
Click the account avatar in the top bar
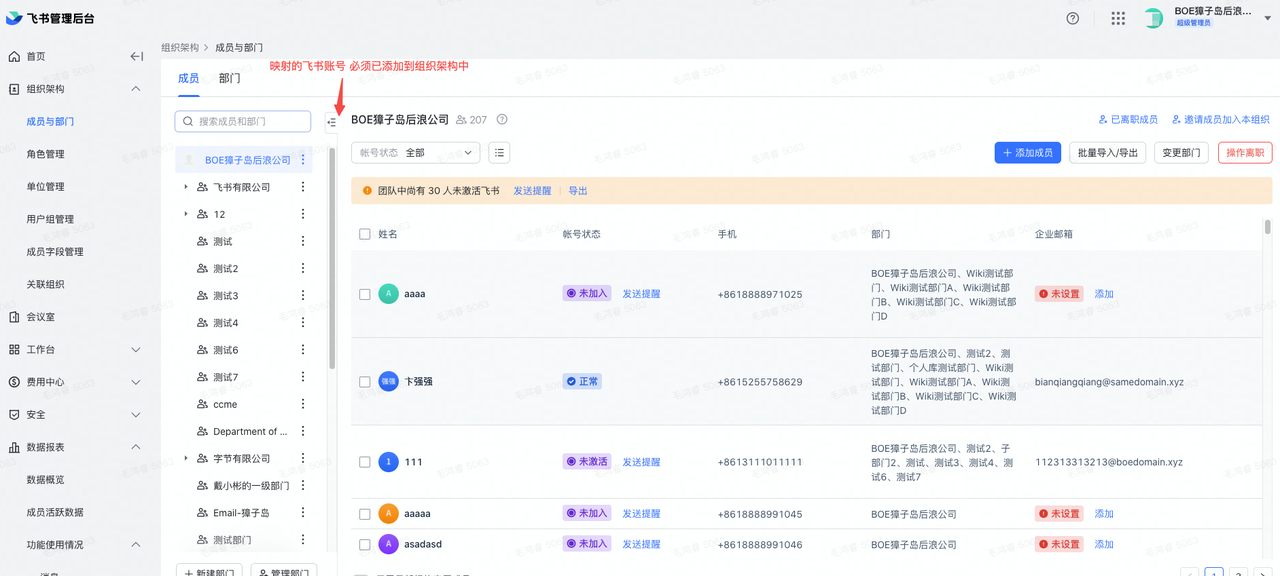click(1154, 18)
